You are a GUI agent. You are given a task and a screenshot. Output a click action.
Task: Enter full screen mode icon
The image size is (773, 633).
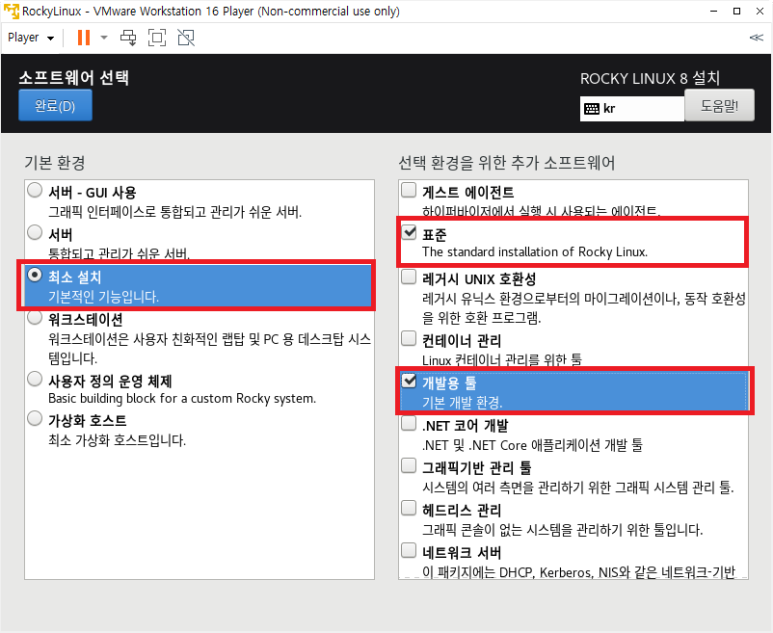click(x=157, y=37)
